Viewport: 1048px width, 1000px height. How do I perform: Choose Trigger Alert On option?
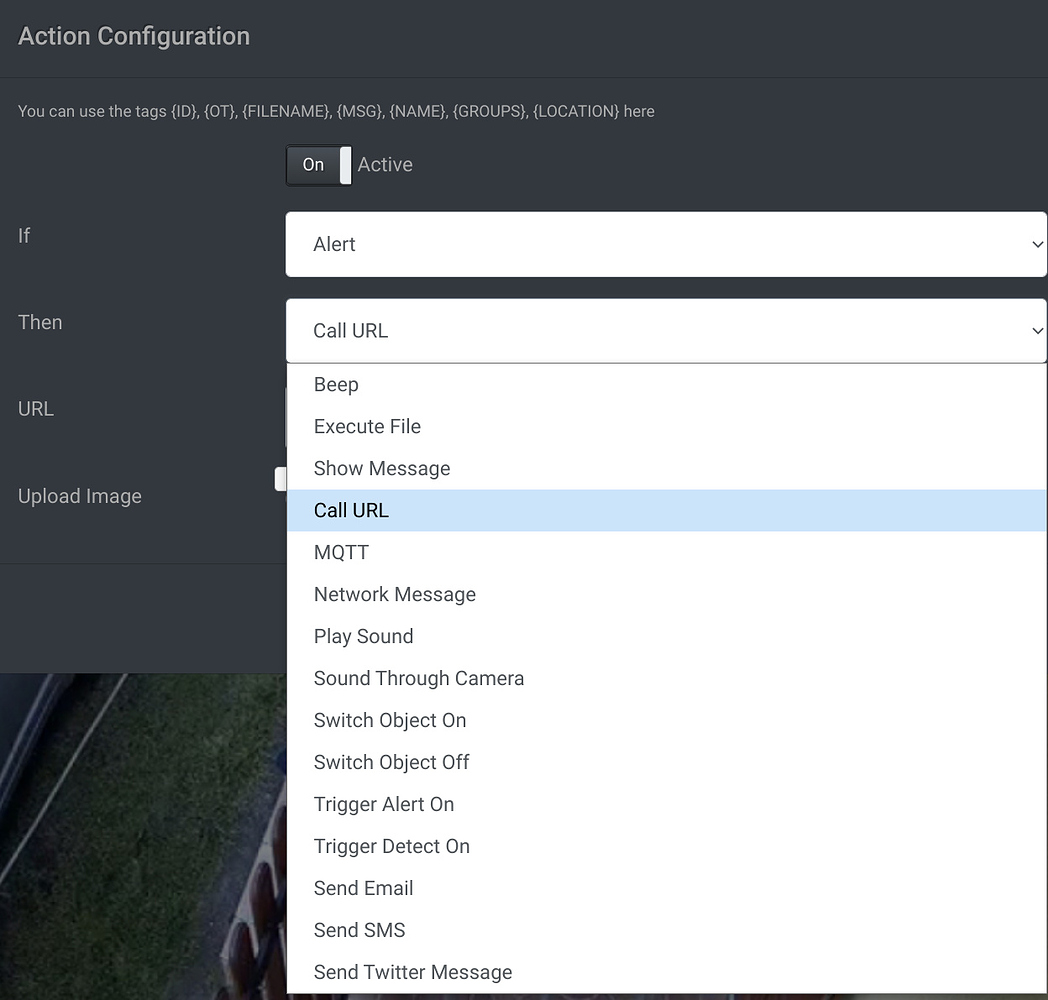coord(383,805)
